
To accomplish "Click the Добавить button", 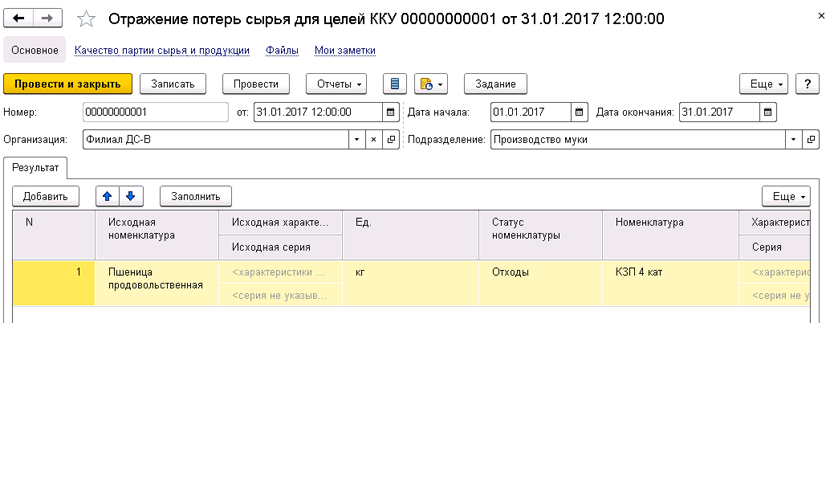I will point(46,196).
